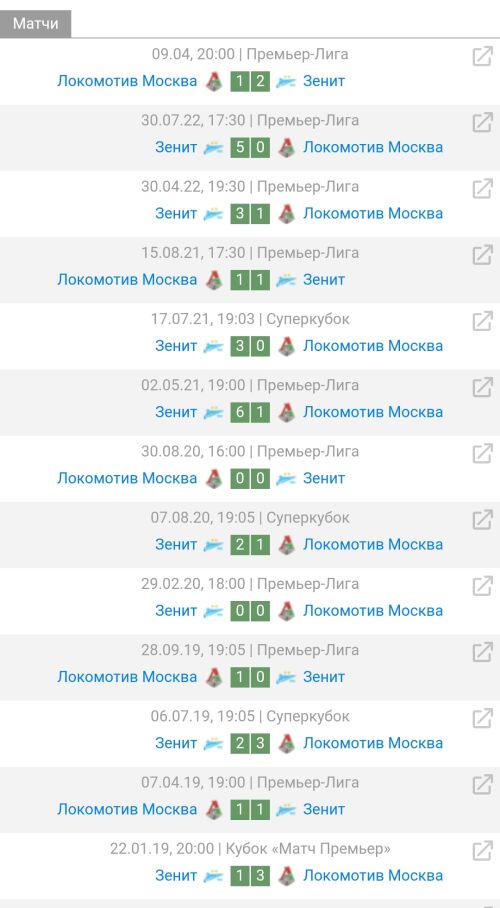Open external link icon for 17.07.21 Суперкубок match
The height and width of the screenshot is (908, 500).
coord(482,321)
